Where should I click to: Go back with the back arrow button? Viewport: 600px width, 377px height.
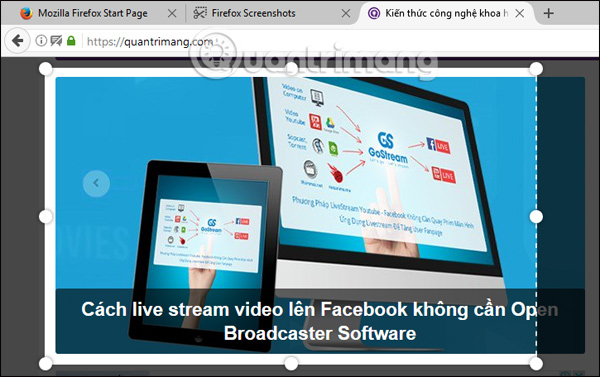(x=17, y=41)
